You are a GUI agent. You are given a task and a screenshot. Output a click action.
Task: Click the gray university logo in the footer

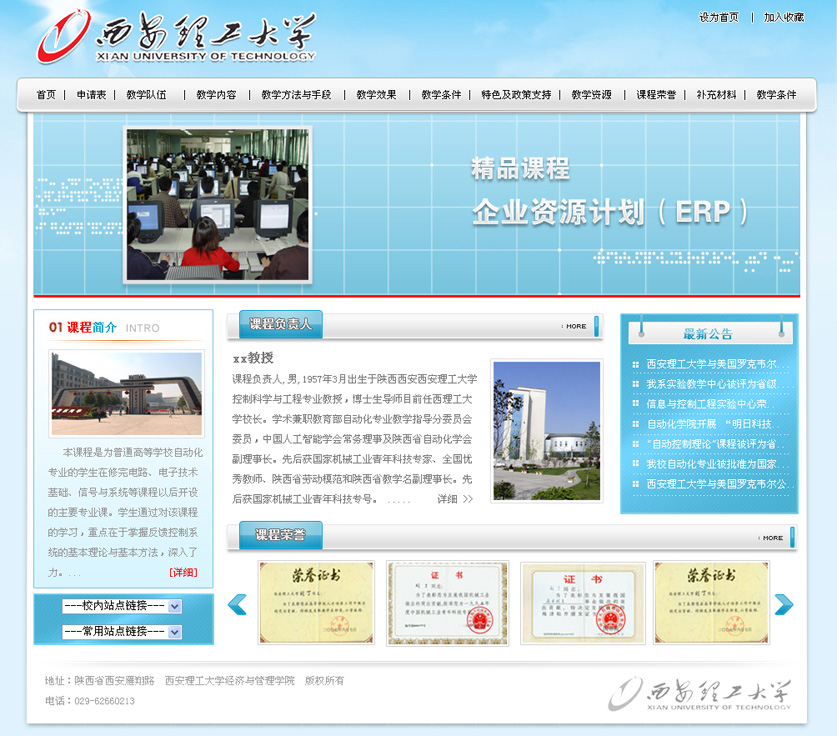[699, 694]
